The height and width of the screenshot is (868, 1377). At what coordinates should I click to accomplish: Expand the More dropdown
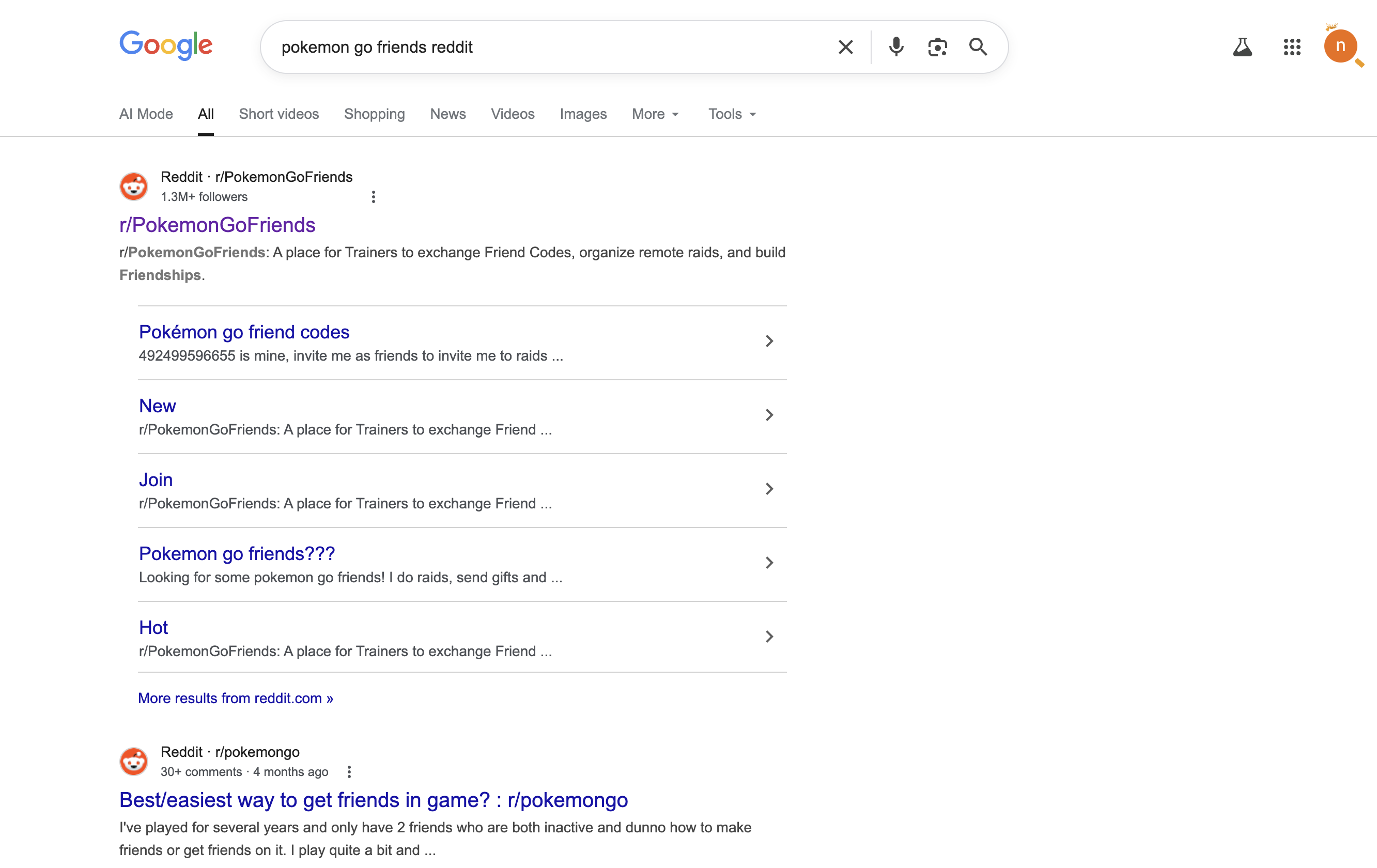tap(655, 114)
